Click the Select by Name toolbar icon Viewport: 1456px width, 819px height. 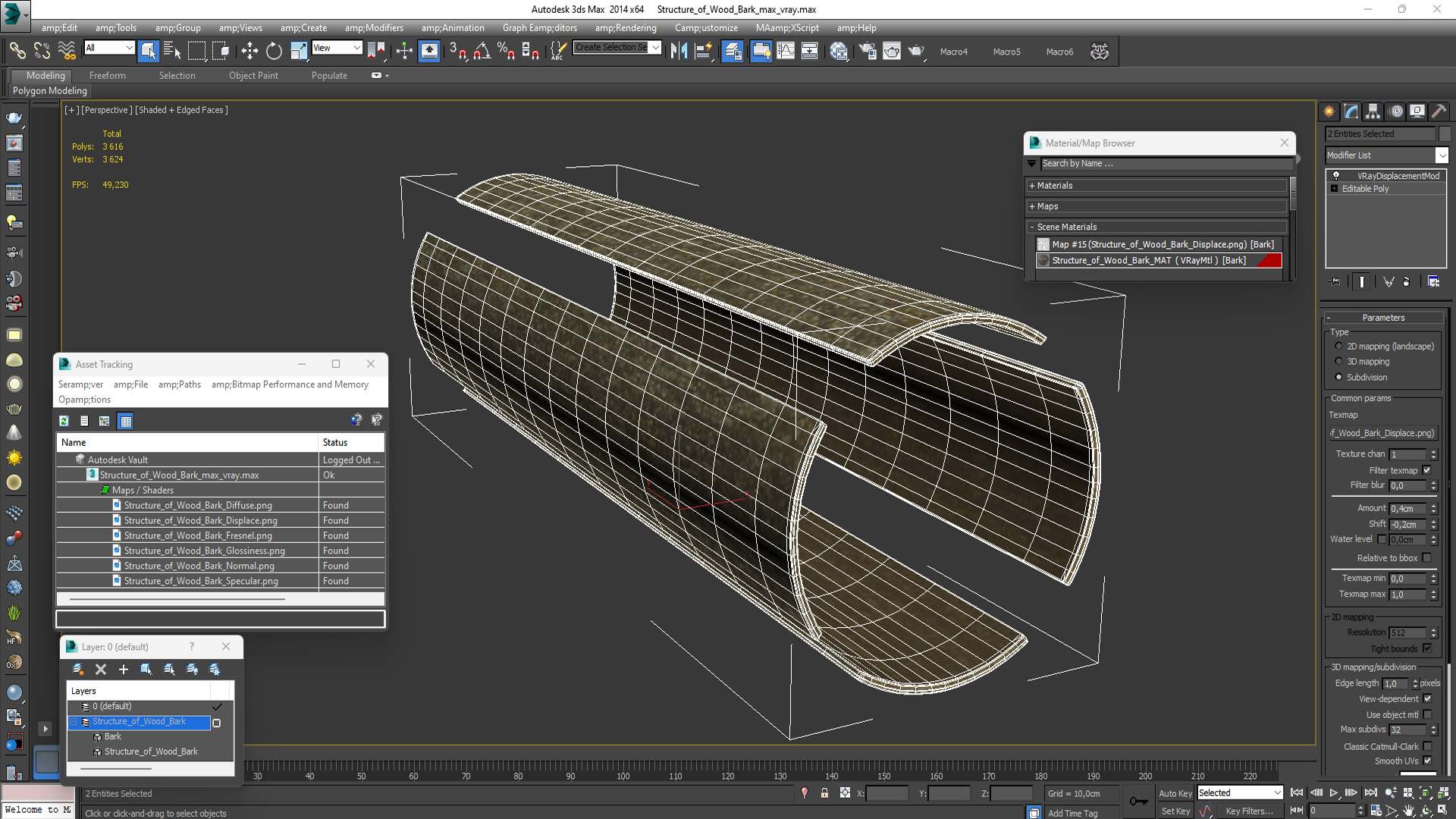172,52
